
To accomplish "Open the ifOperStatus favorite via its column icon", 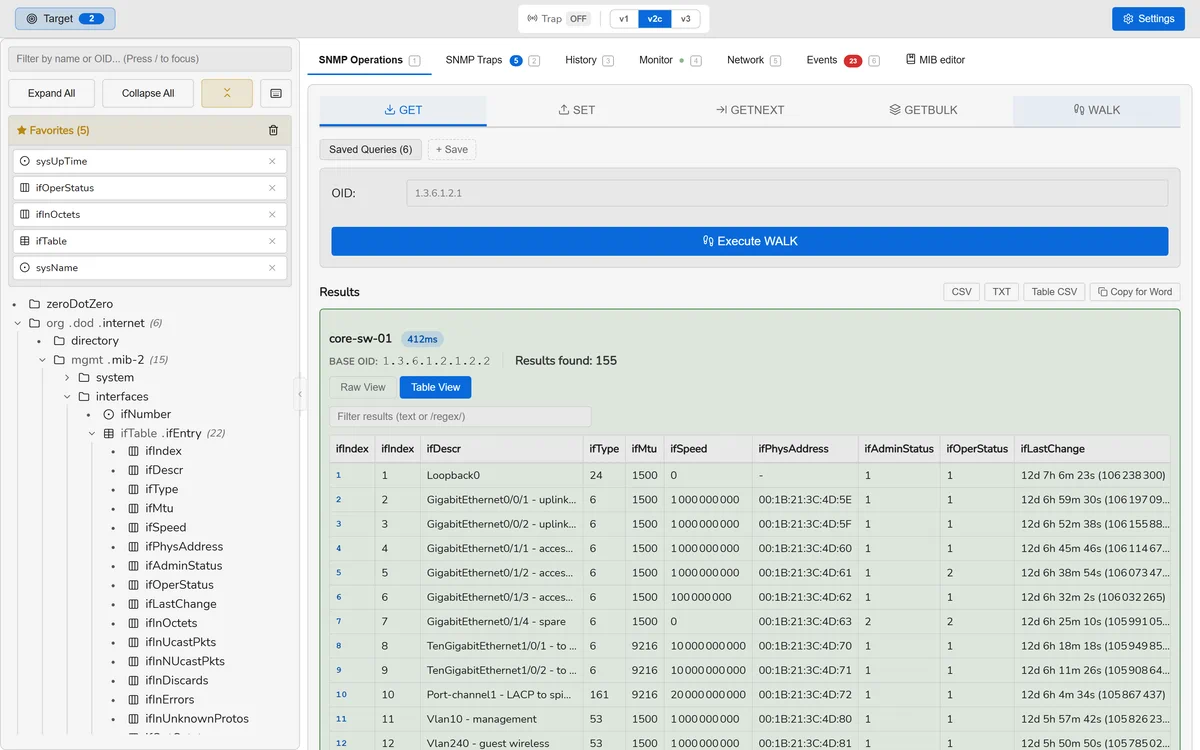I will (25, 188).
